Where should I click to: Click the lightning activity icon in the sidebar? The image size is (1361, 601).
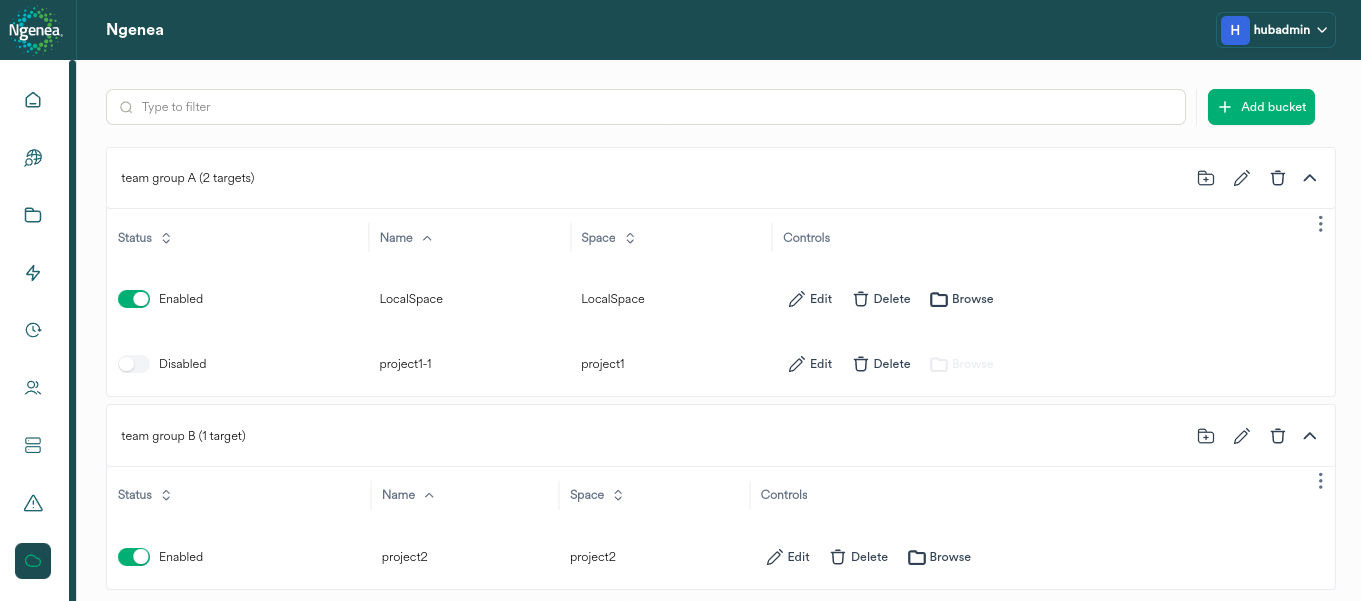tap(32, 272)
